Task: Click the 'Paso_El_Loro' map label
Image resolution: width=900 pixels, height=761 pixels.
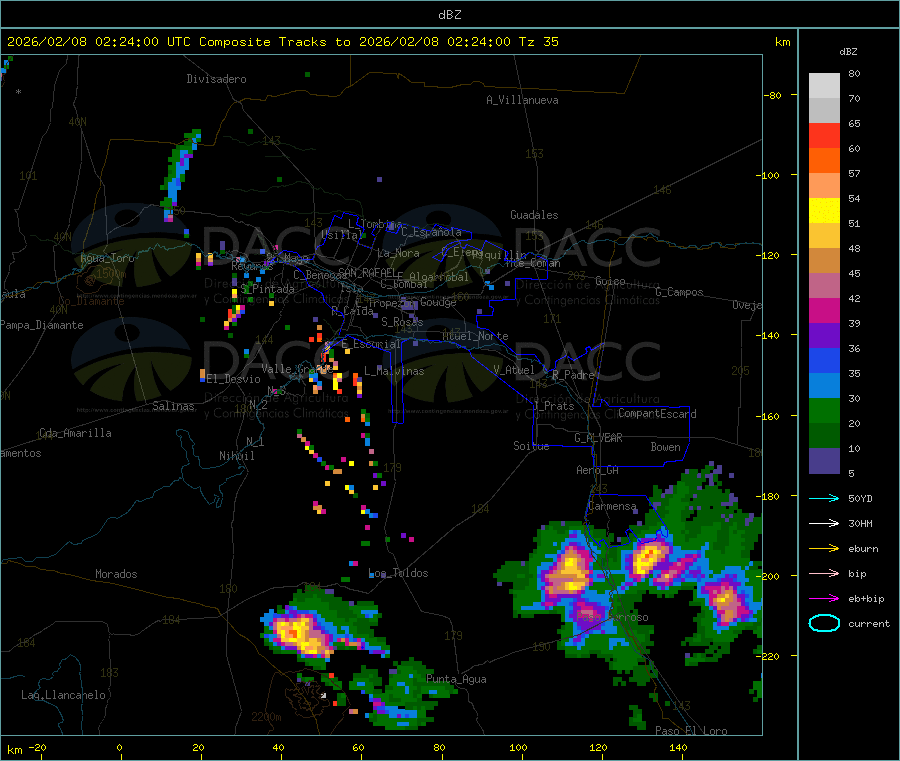Action: coord(691,731)
